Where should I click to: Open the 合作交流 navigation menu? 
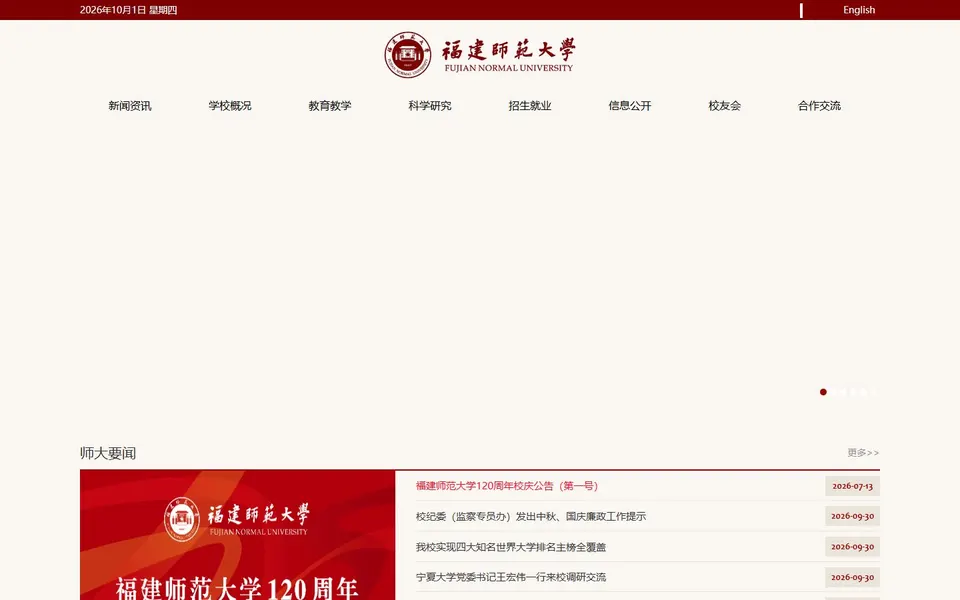coord(819,106)
